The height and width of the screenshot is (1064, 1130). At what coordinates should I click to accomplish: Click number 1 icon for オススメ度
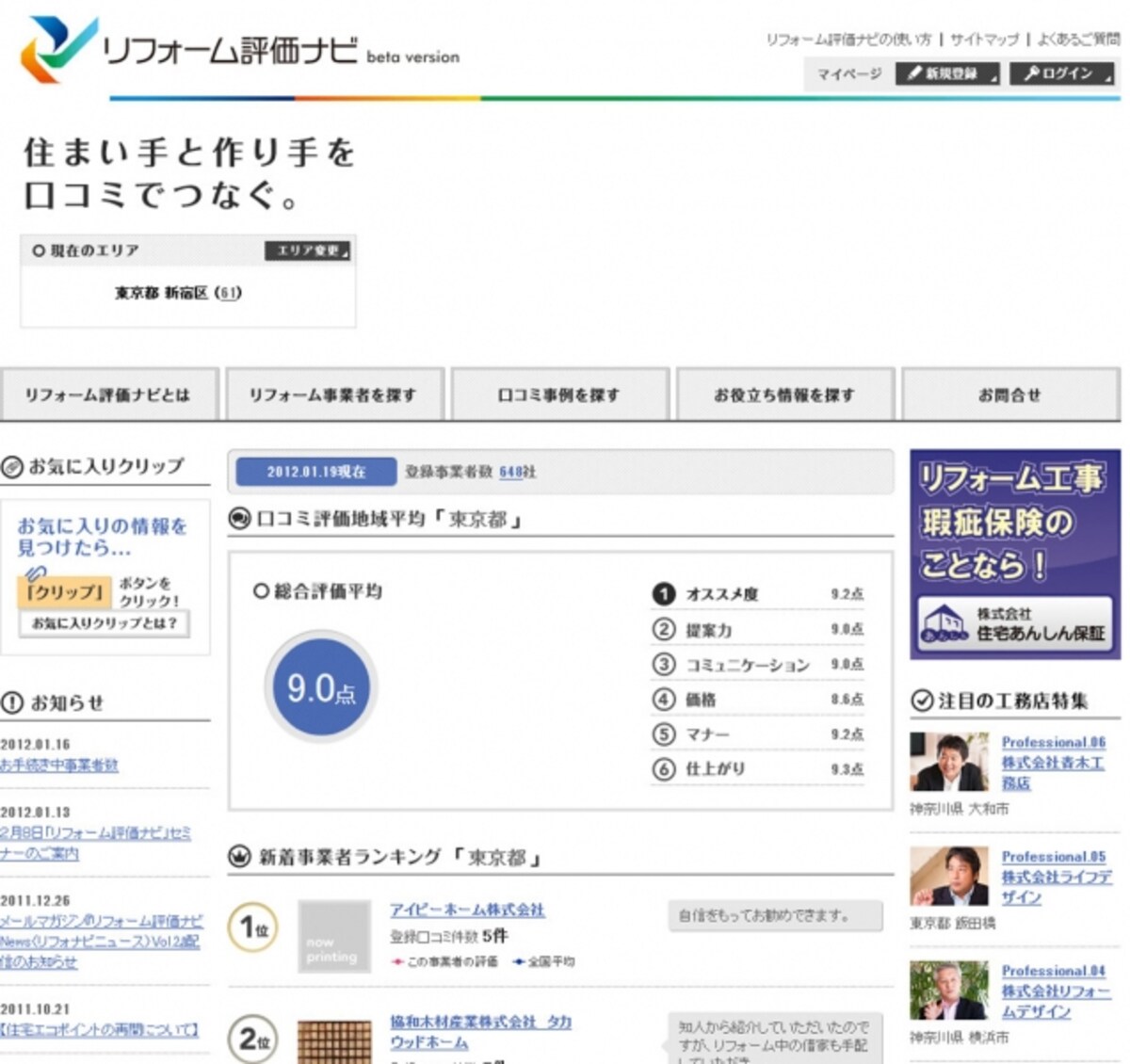664,594
